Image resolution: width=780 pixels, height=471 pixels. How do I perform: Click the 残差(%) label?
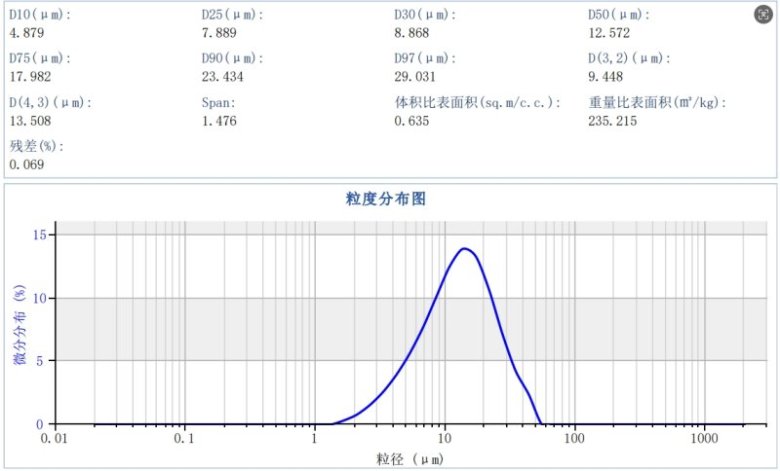click(36, 147)
